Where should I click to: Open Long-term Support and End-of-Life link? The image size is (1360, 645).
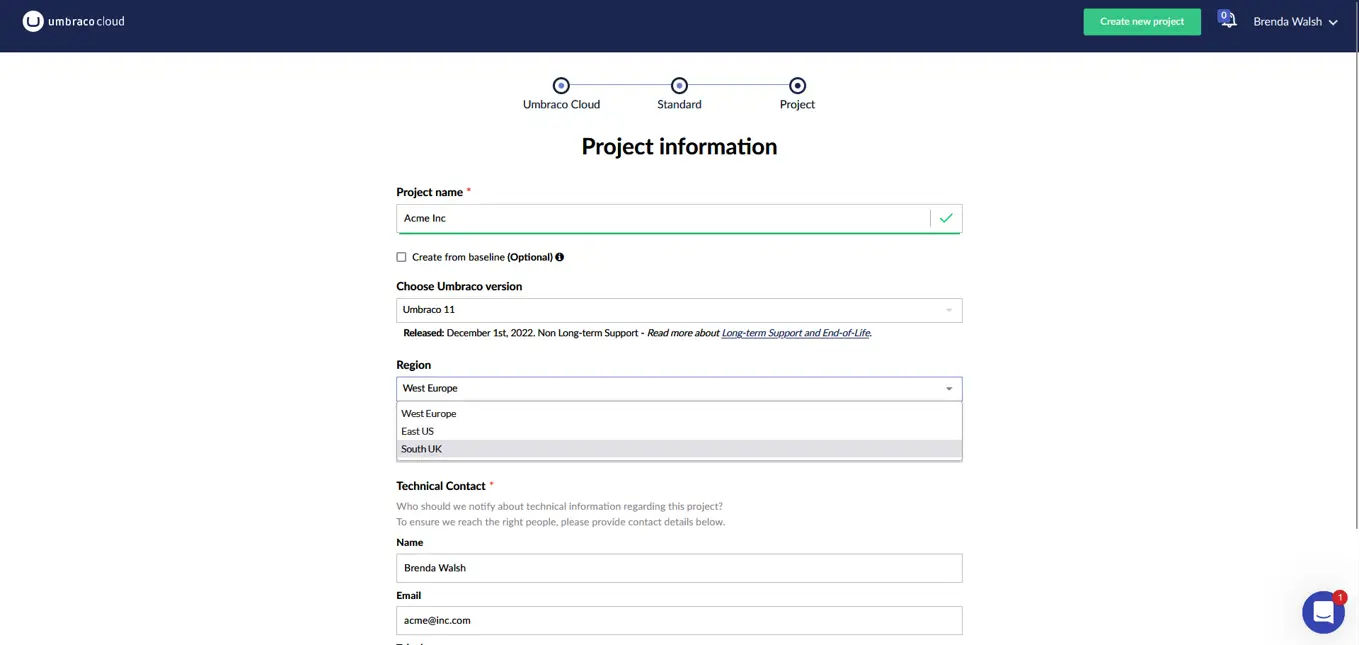[795, 333]
